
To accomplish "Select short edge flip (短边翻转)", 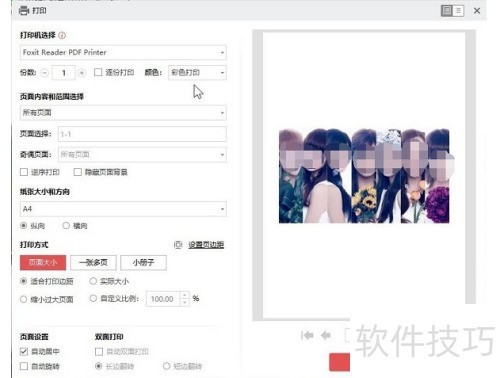I will [166, 366].
